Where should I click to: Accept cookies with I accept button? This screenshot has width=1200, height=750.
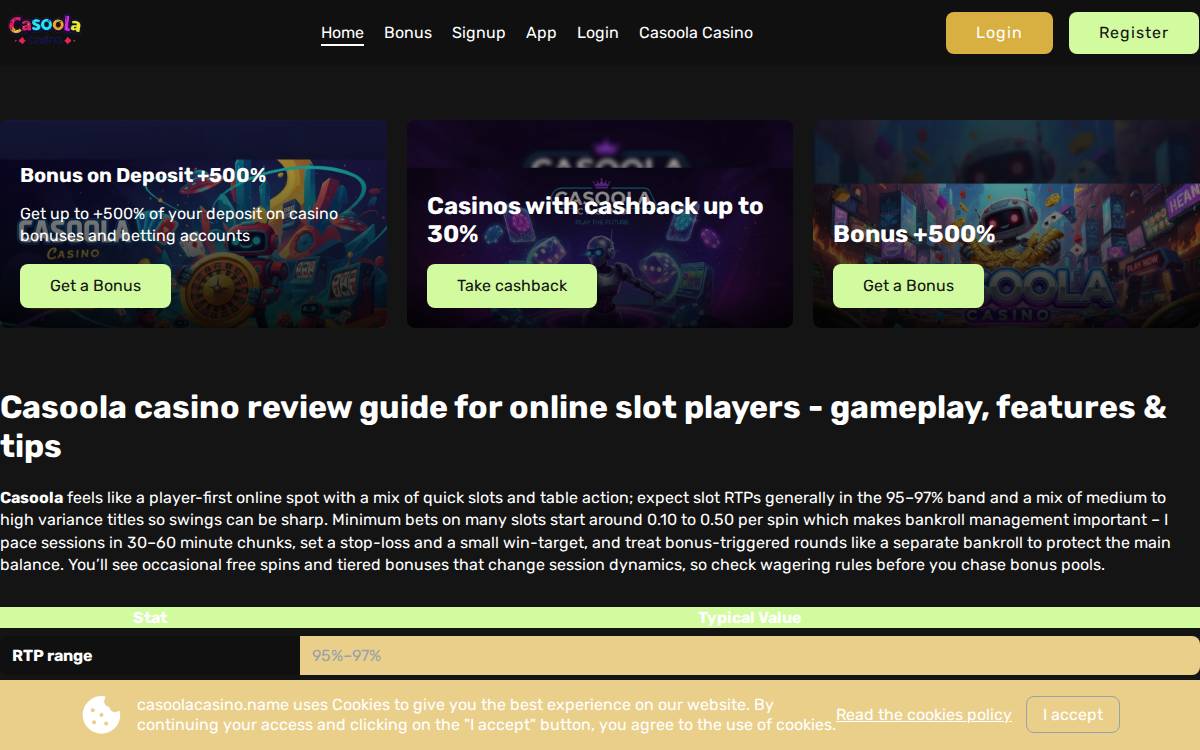tap(1073, 715)
